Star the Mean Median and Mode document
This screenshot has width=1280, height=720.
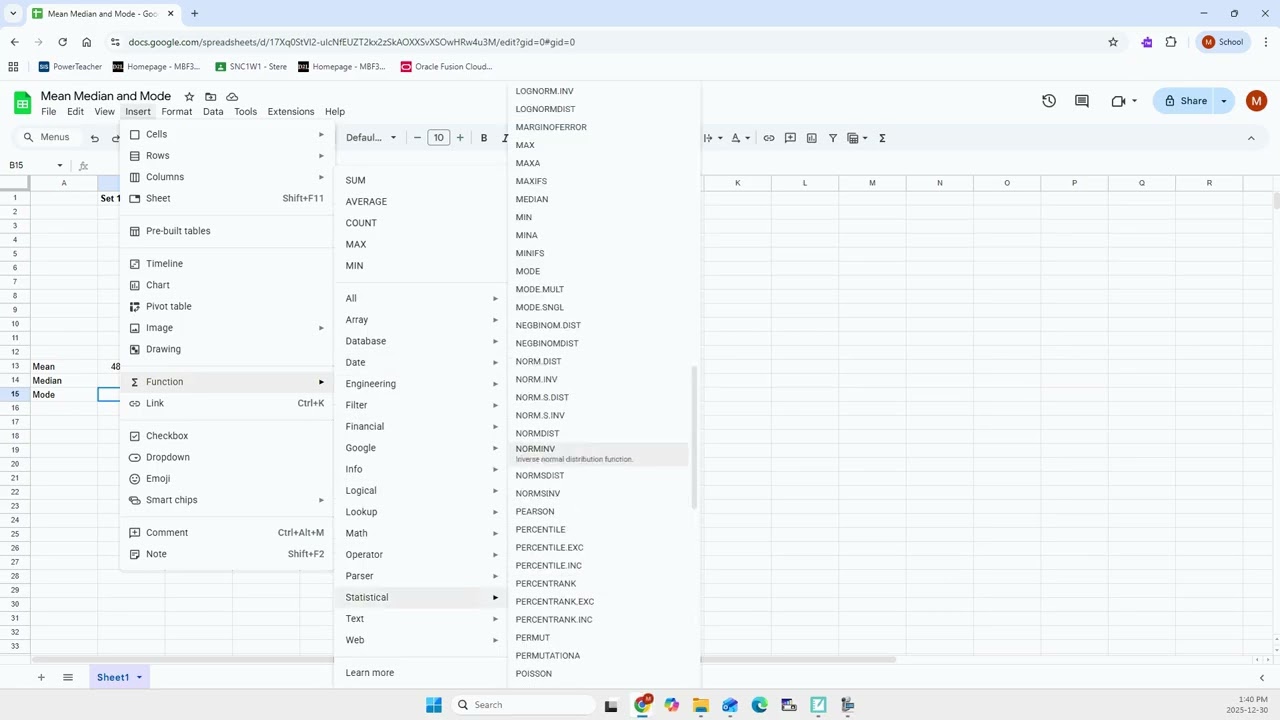tap(189, 96)
